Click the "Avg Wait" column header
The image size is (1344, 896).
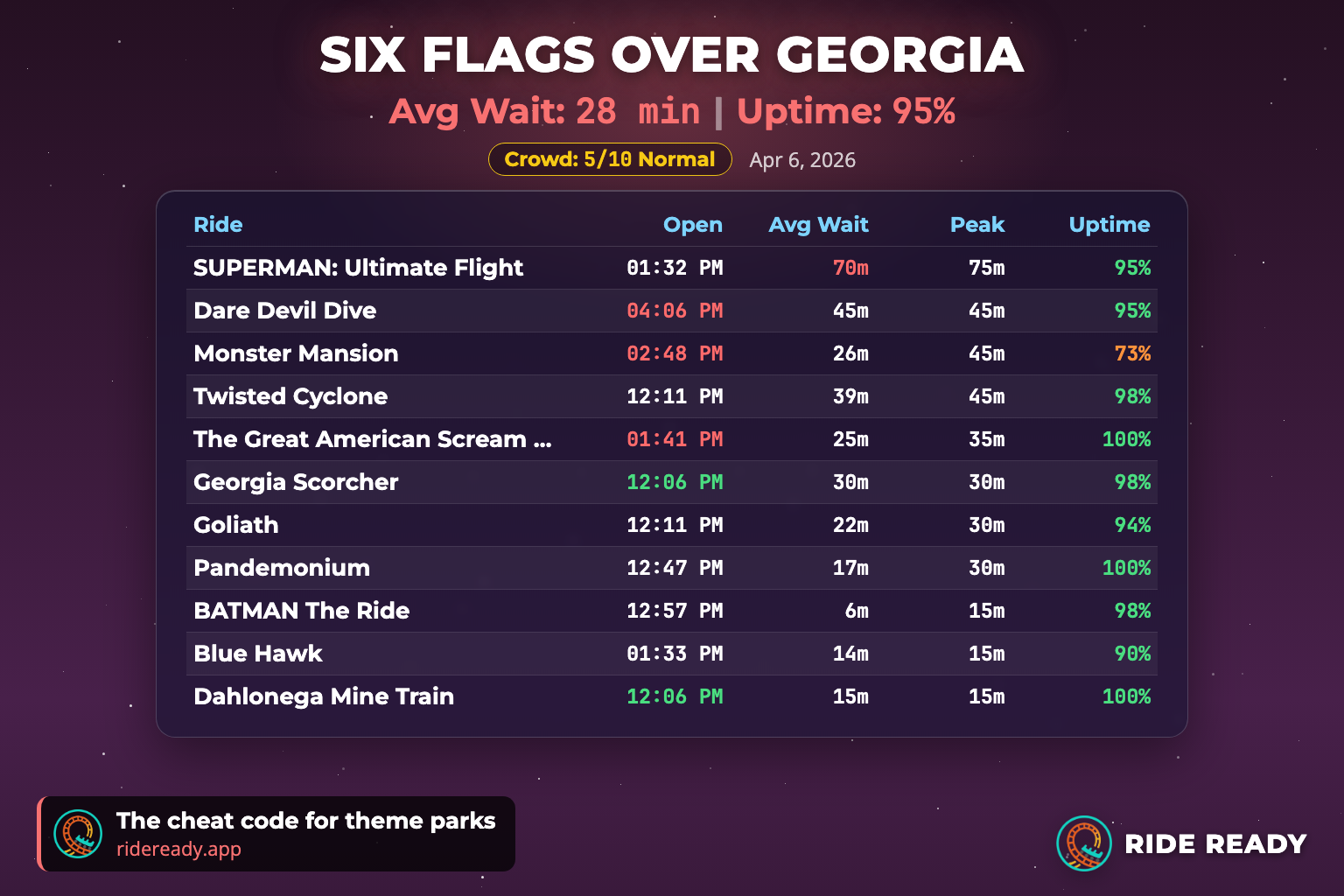point(819,225)
